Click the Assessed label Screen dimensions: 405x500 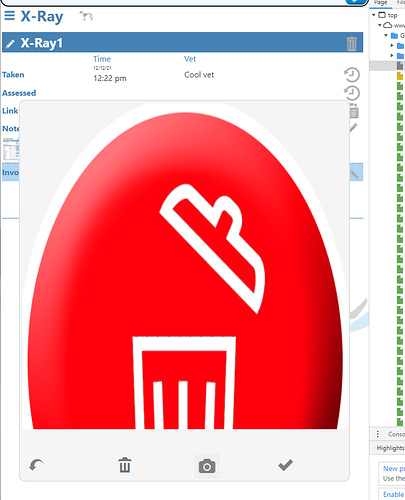pyautogui.click(x=19, y=93)
